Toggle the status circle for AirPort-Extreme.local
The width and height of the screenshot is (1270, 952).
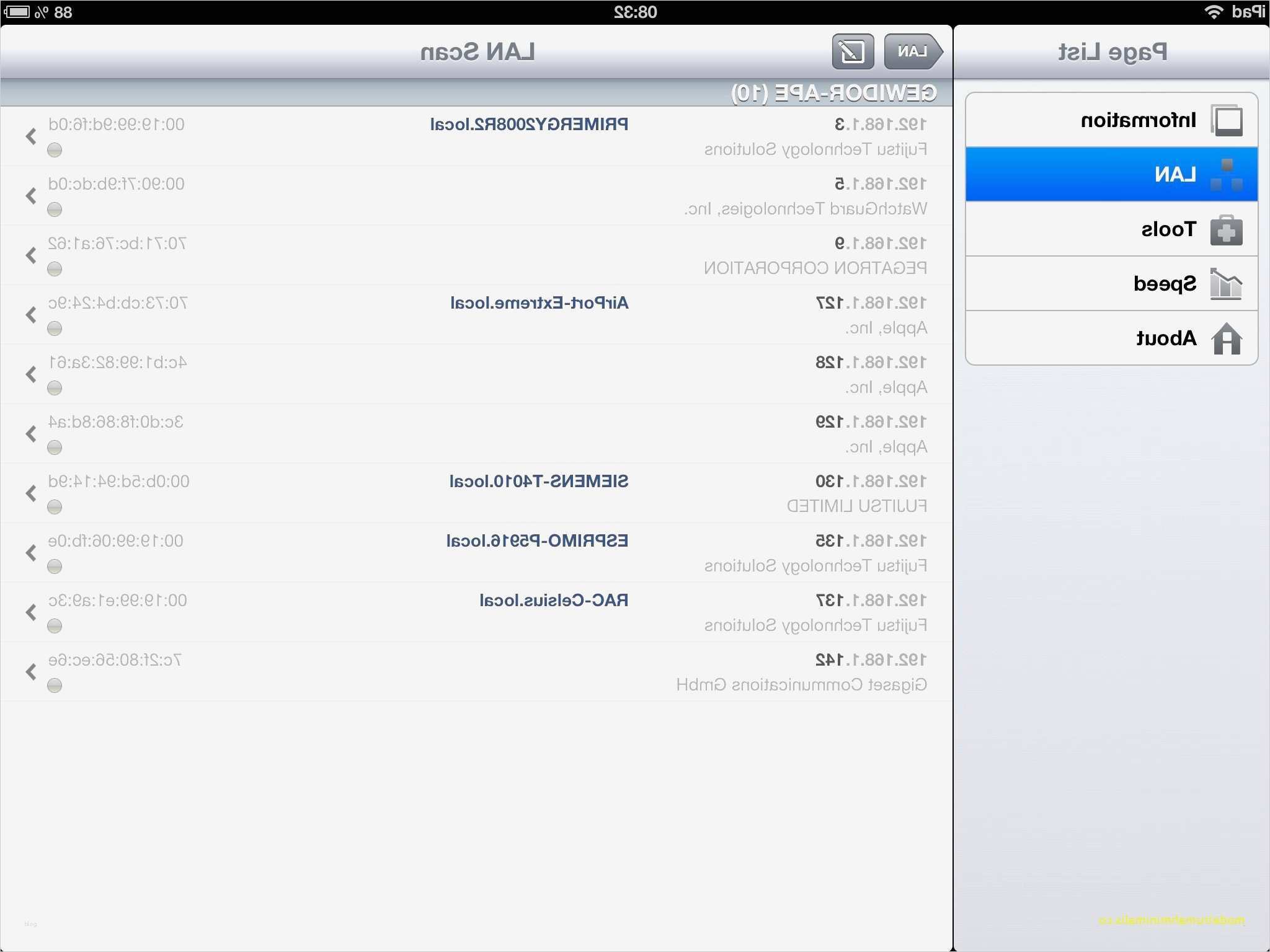(x=55, y=328)
